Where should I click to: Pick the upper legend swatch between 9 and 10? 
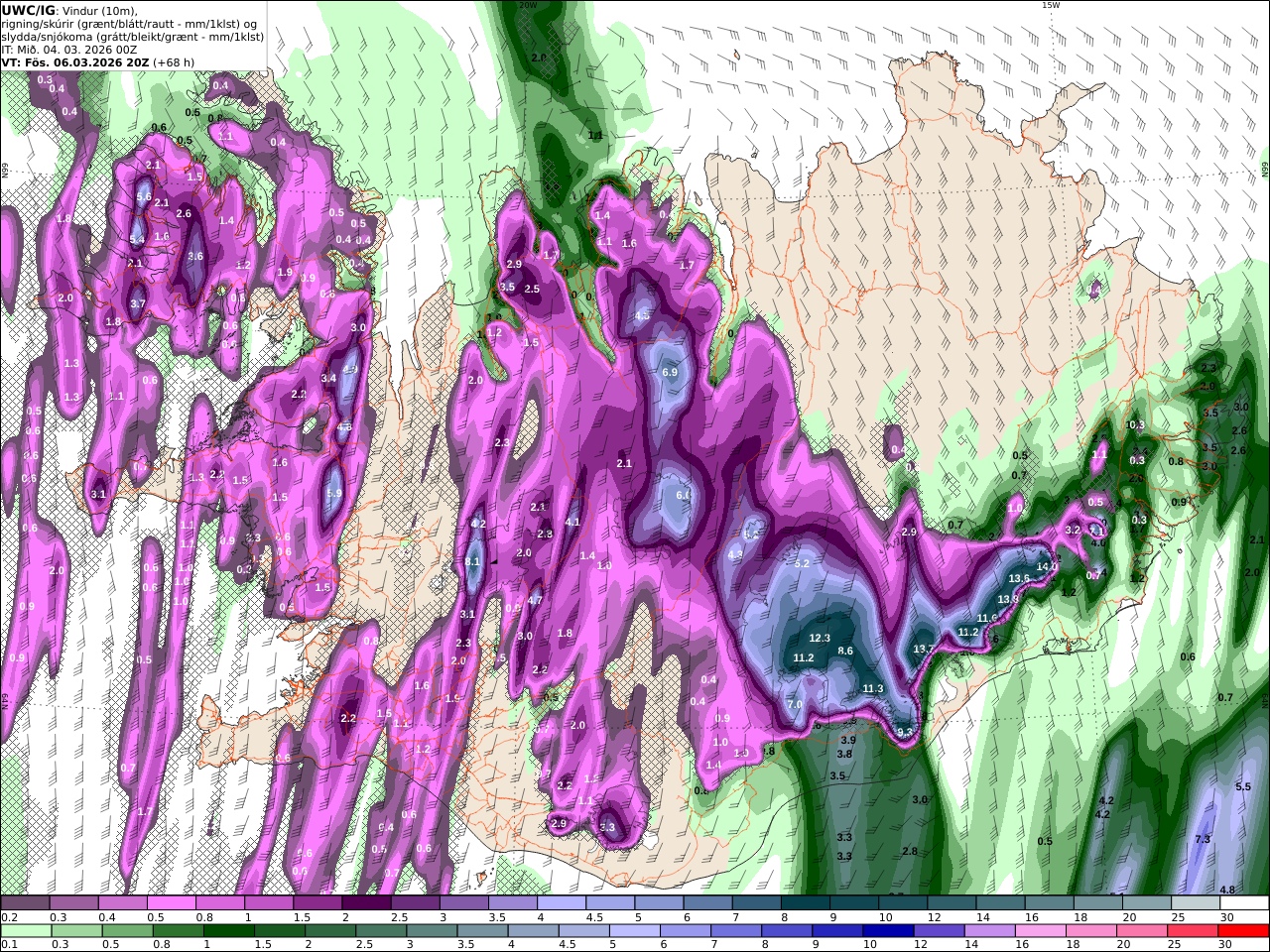(853, 903)
